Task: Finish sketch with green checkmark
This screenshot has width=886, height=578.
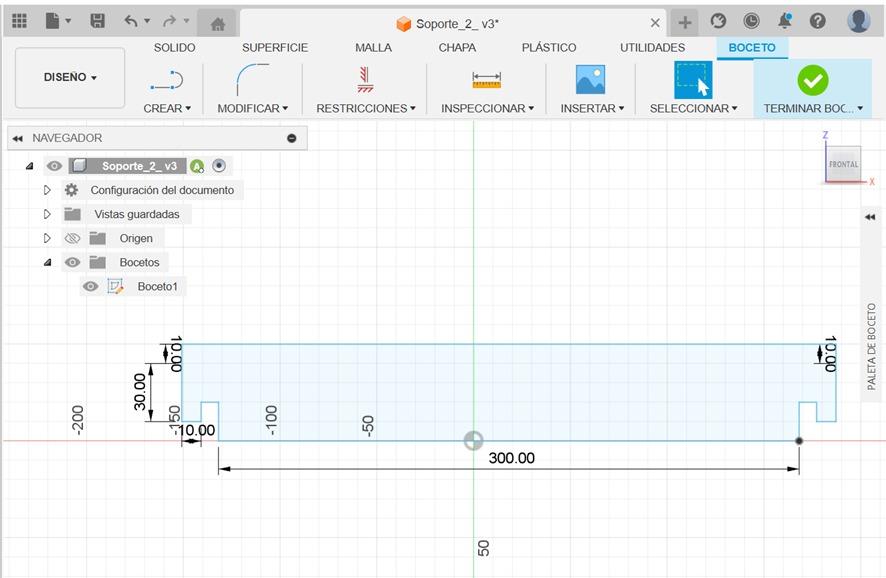Action: pos(813,80)
